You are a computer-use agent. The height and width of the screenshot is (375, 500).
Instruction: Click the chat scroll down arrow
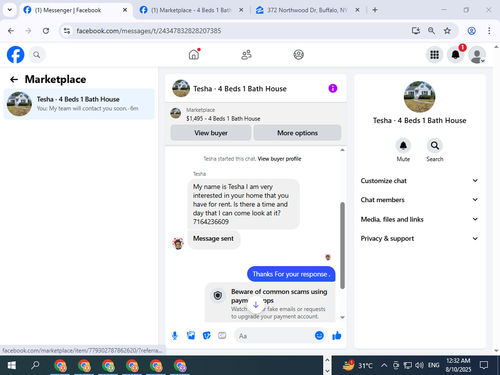point(342,317)
